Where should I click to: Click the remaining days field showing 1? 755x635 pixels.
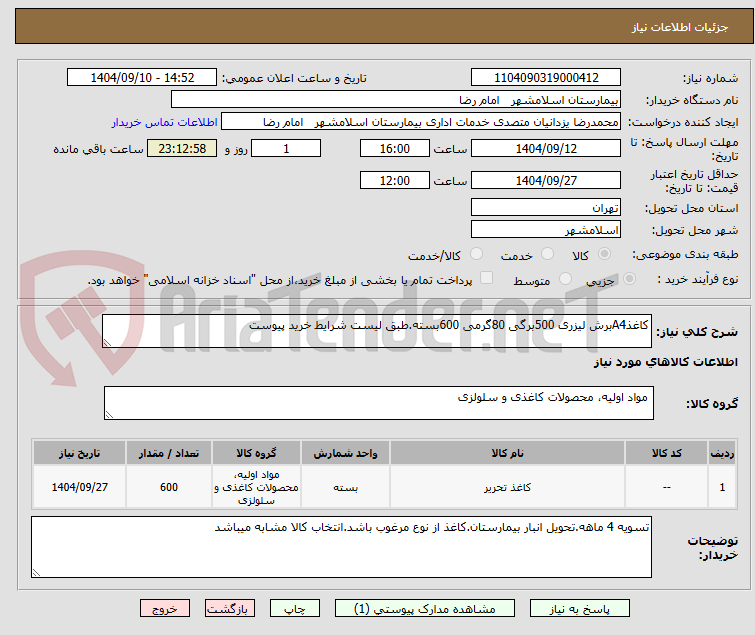coord(286,148)
